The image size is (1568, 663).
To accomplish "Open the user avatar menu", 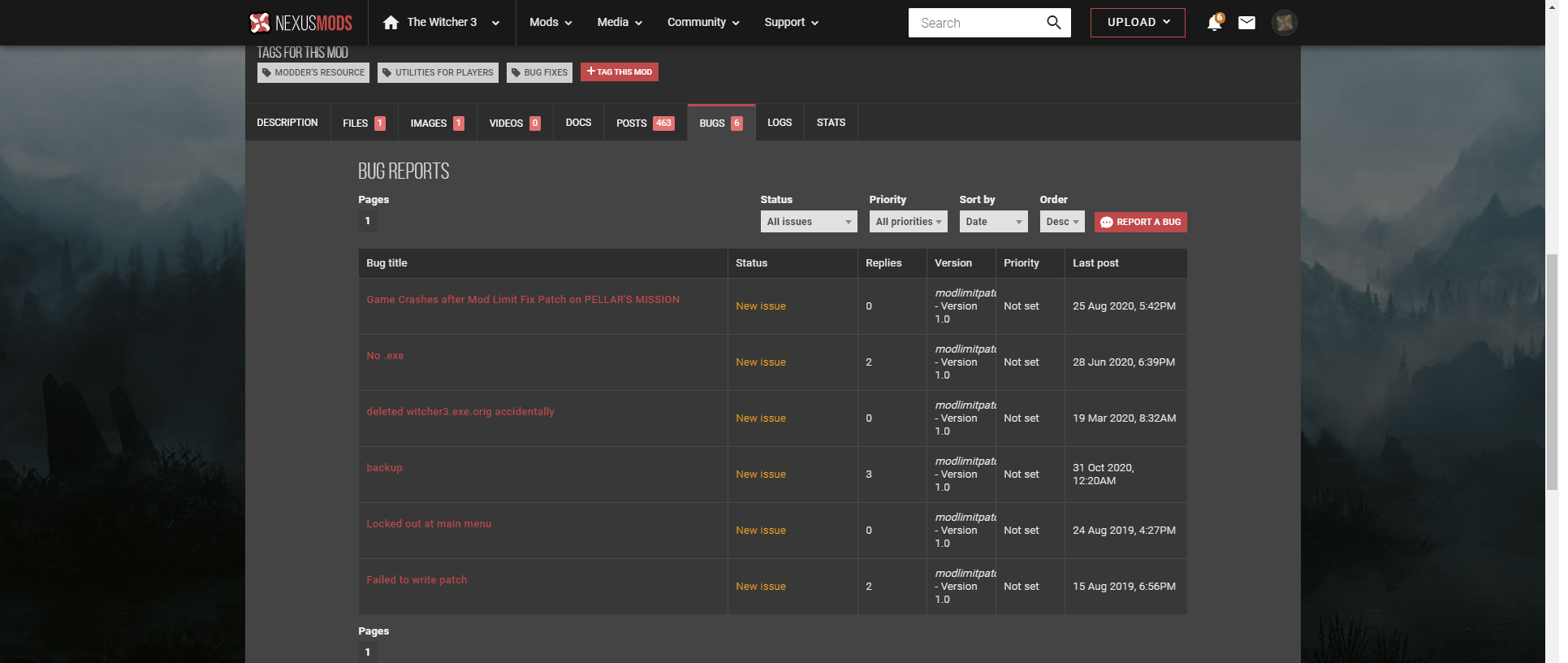I will click(x=1284, y=23).
